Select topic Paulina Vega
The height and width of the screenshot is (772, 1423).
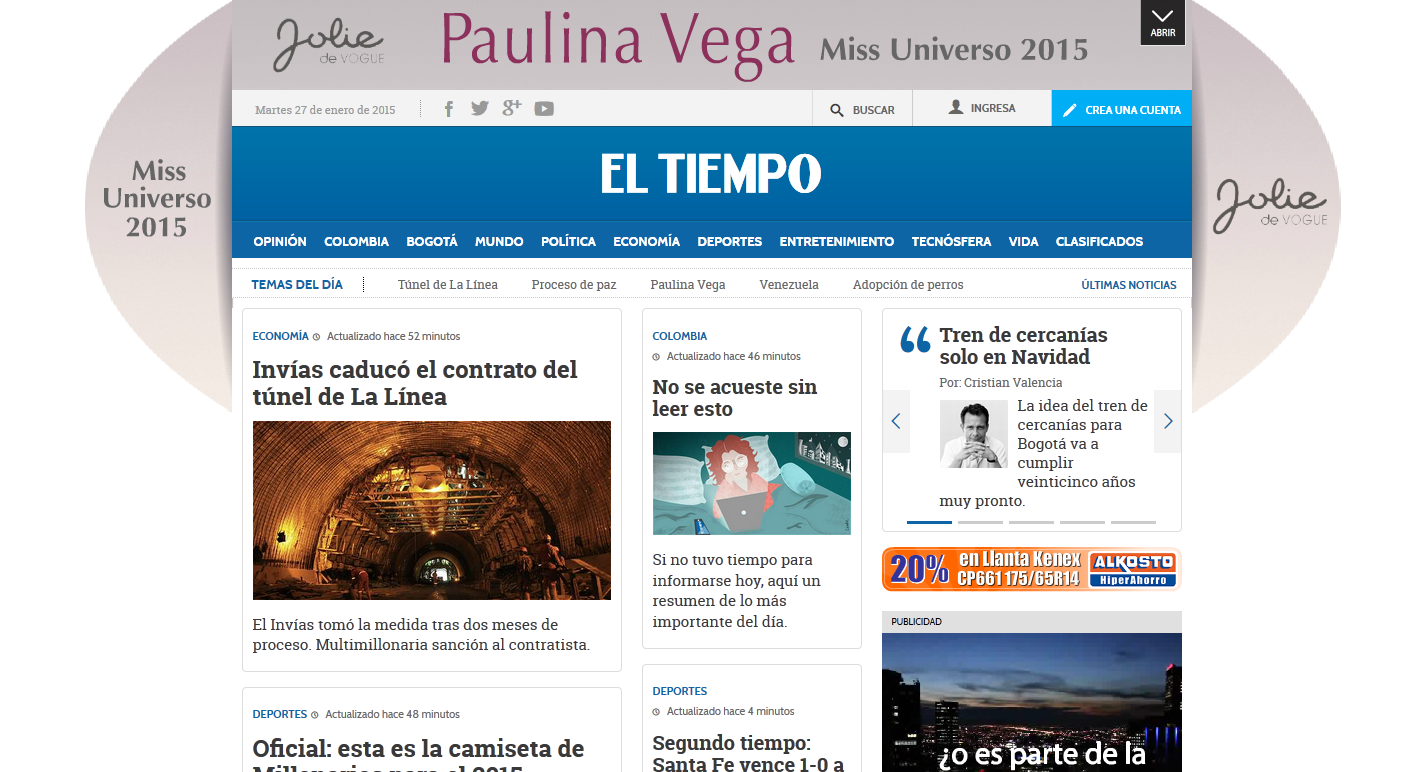click(688, 285)
